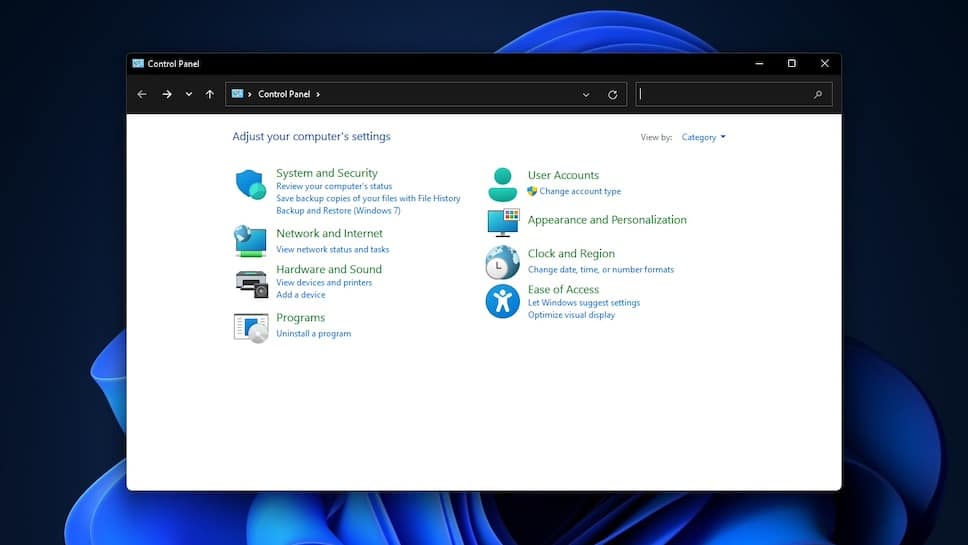968x545 pixels.
Task: Open the Change account type link
Action: tap(580, 191)
